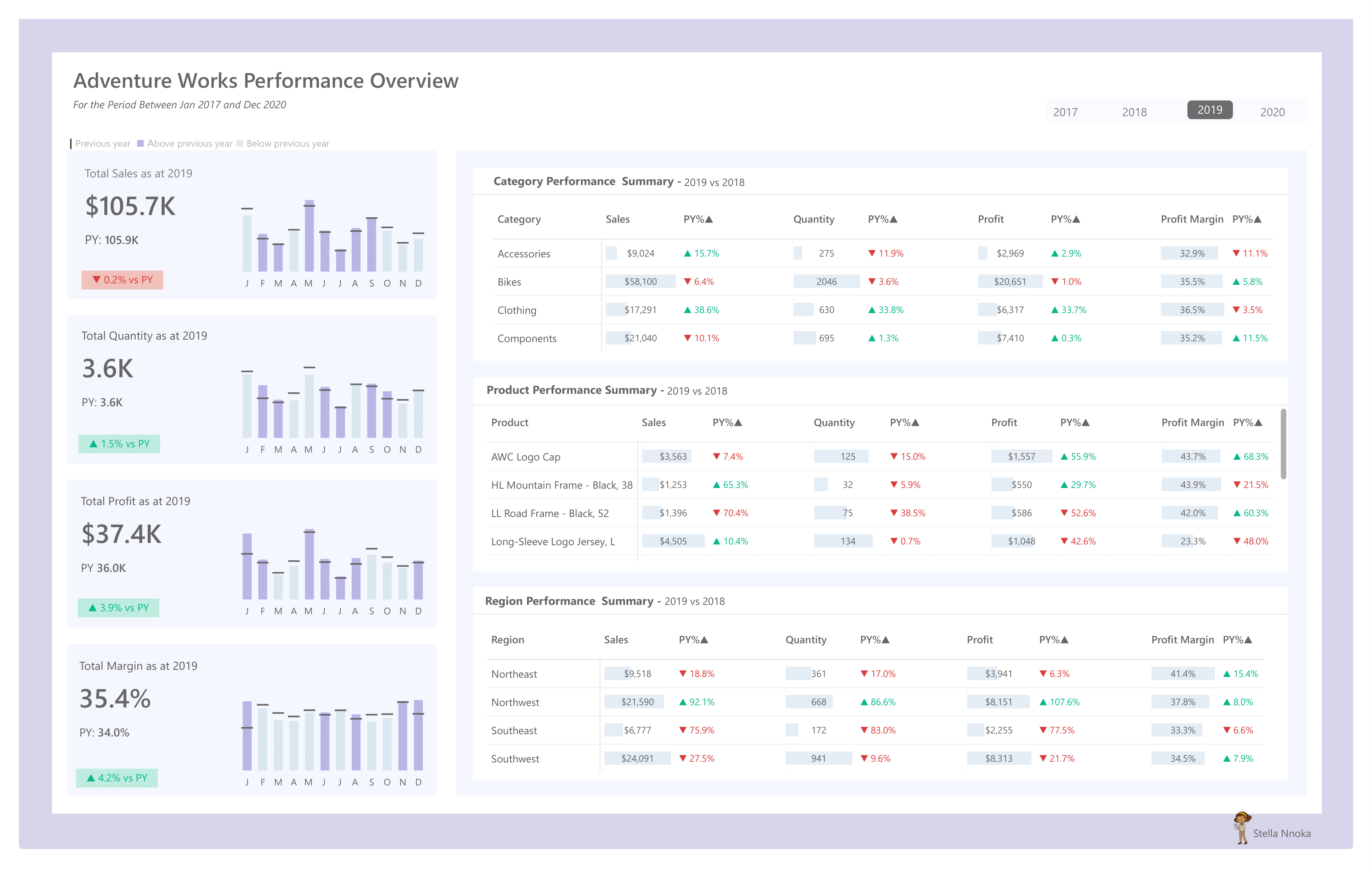Image resolution: width=1372 pixels, height=869 pixels.
Task: Select the May bar in Total Sales chart
Action: 309,236
